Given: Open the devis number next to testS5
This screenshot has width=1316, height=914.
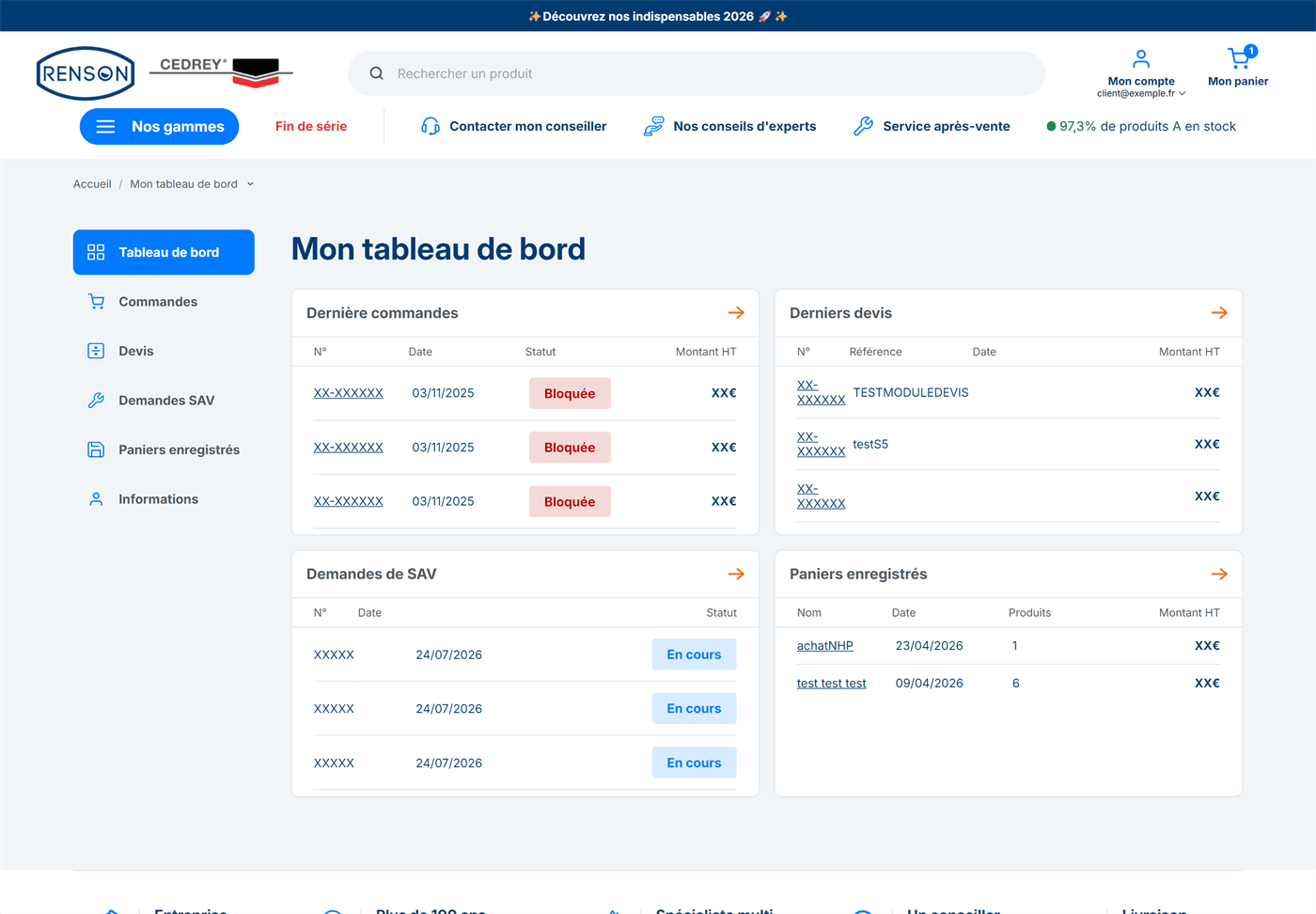Looking at the screenshot, I should click(821, 444).
